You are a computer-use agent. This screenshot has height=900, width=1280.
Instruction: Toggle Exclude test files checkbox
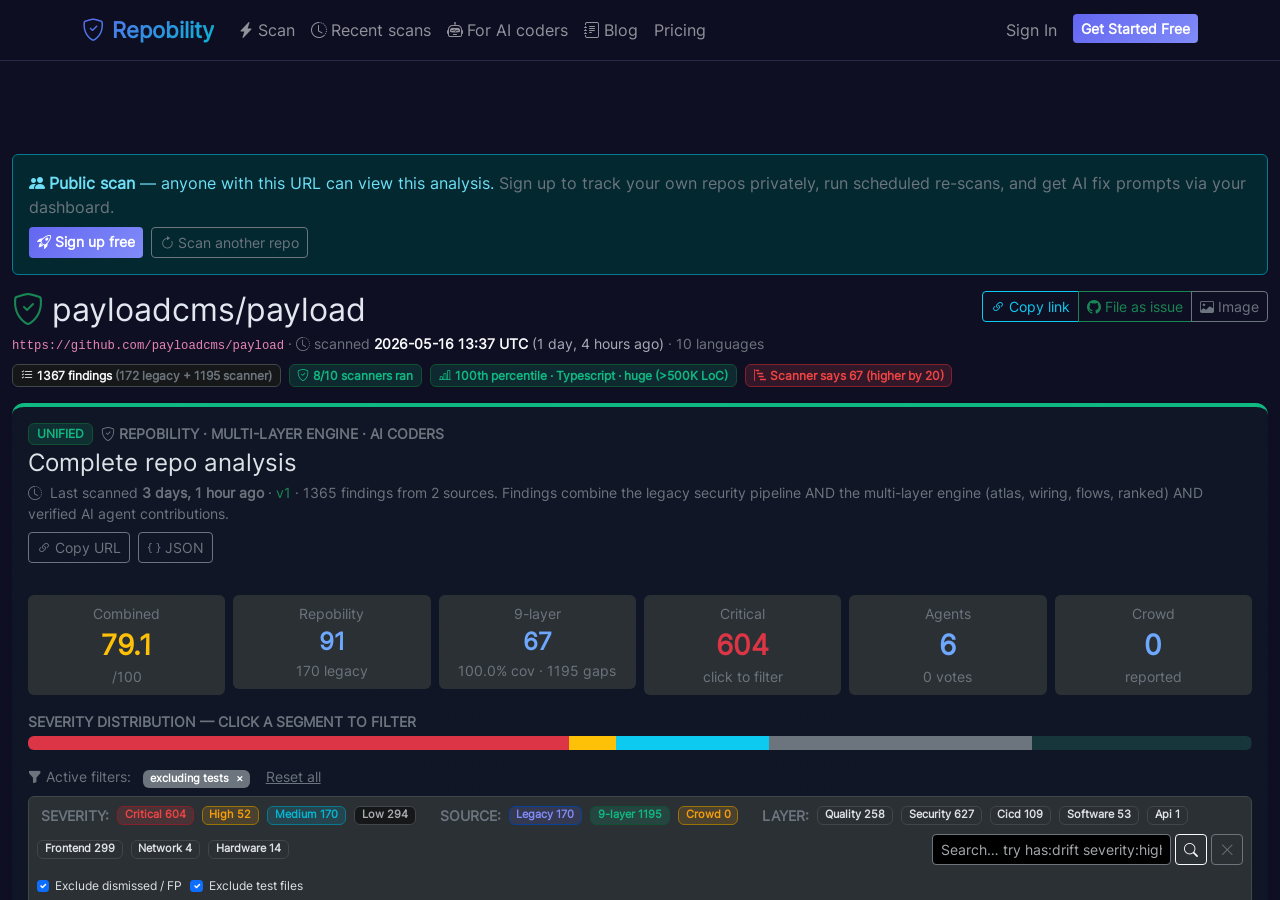[197, 886]
